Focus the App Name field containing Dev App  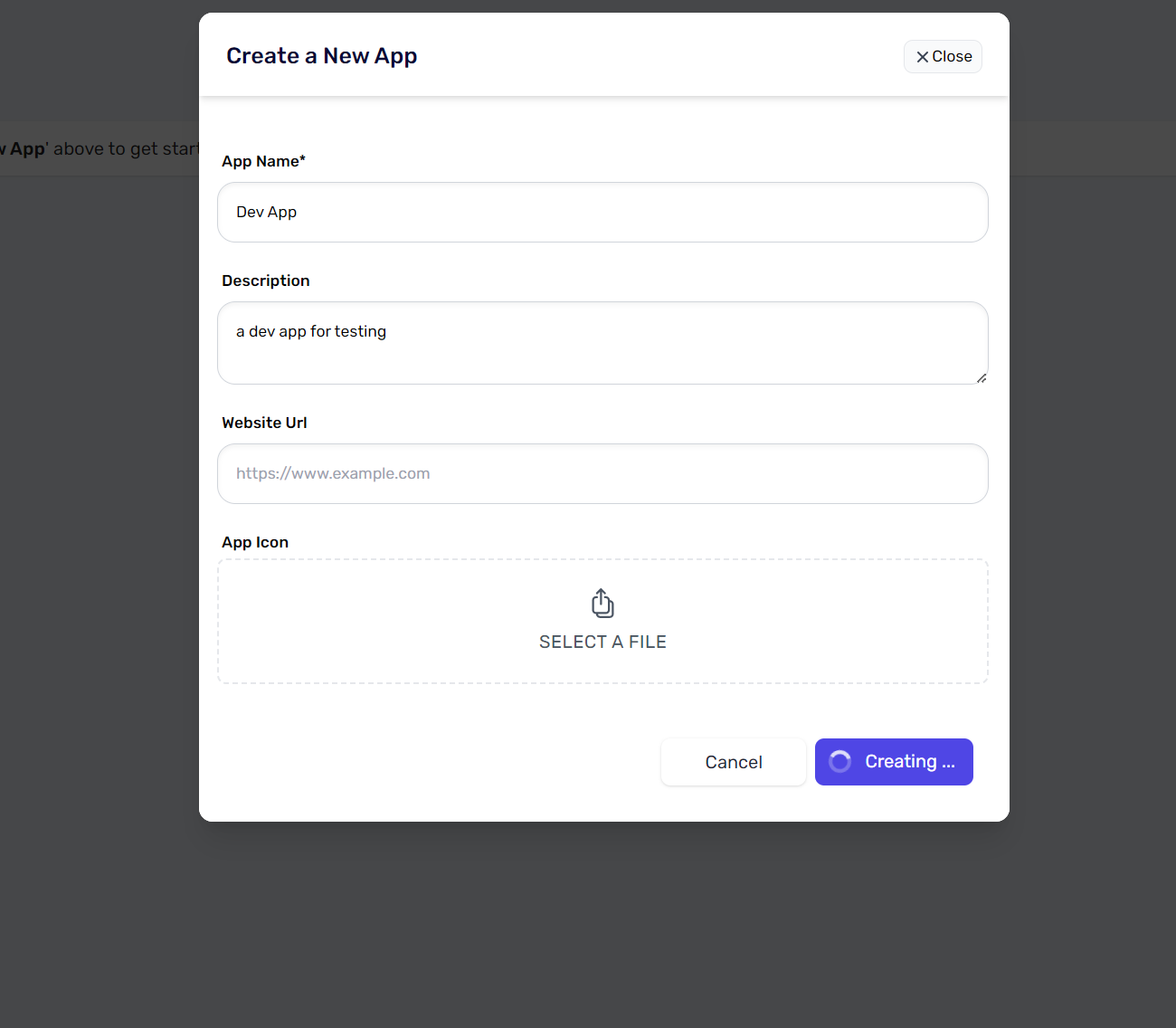(x=602, y=213)
